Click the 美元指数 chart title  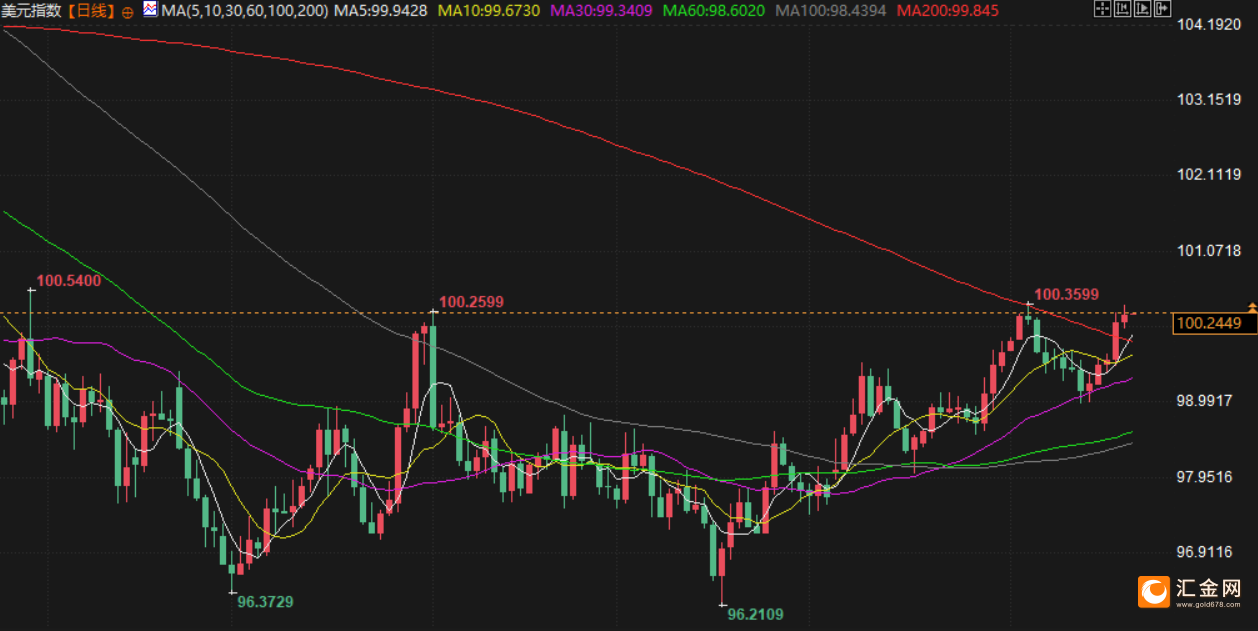point(33,11)
